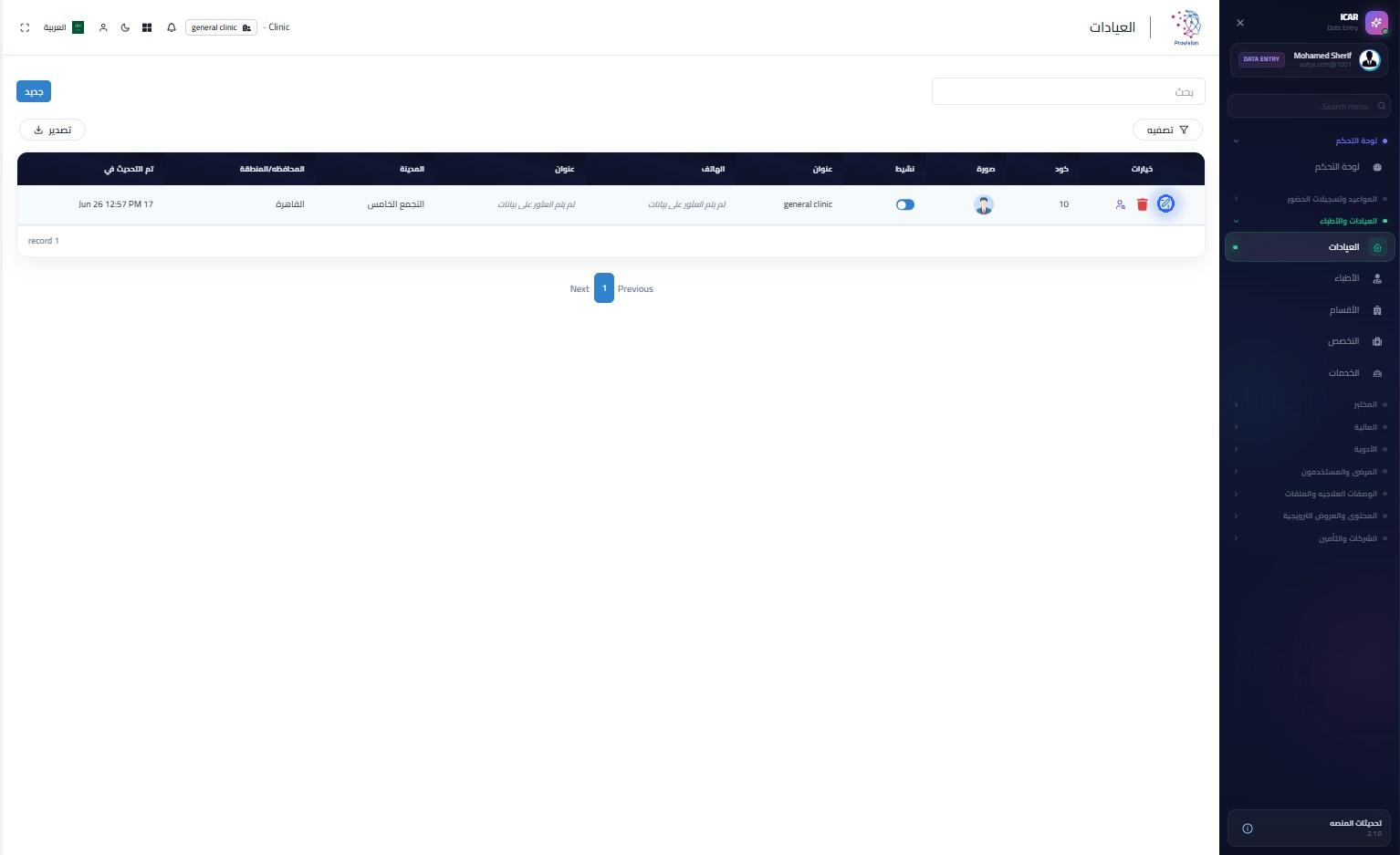Viewport: 1400px width, 855px height.
Task: Open the تصفيه filter button
Action: tap(1167, 130)
